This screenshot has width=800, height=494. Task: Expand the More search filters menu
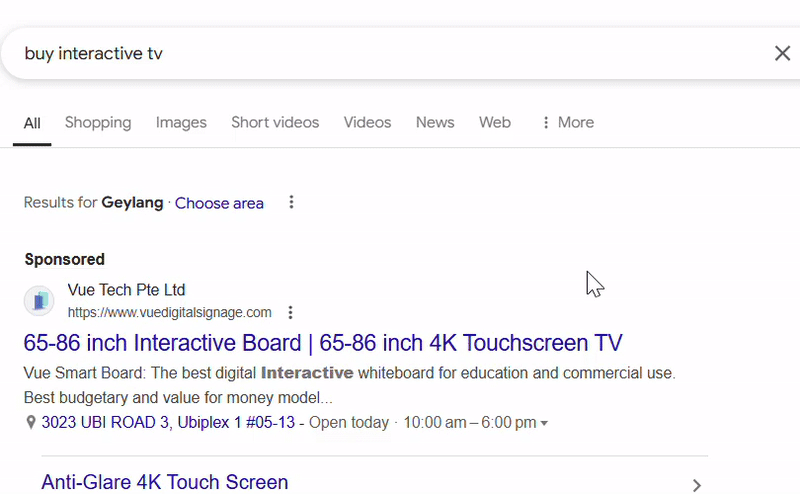pos(568,122)
